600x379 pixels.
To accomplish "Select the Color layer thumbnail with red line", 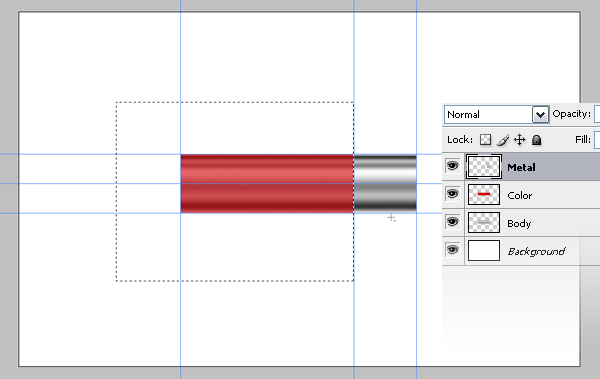I will (484, 194).
